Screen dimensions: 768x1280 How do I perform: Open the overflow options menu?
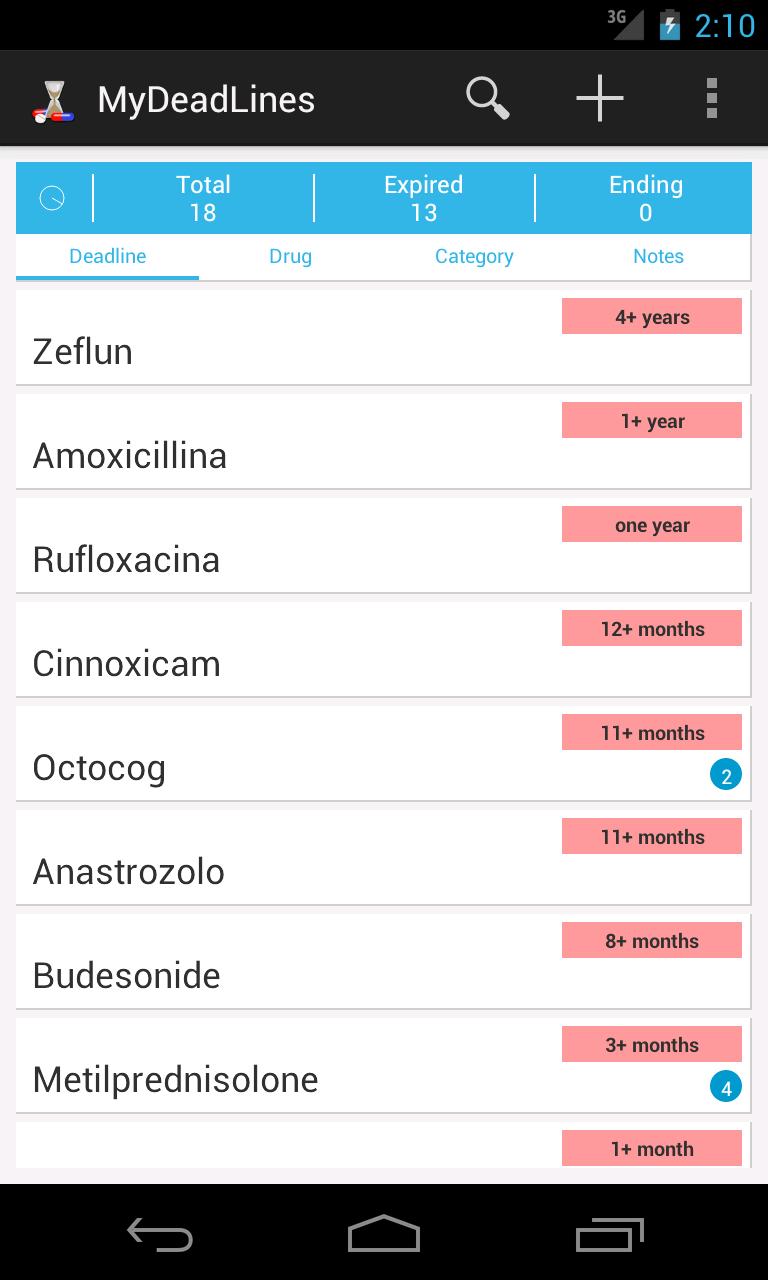[711, 99]
